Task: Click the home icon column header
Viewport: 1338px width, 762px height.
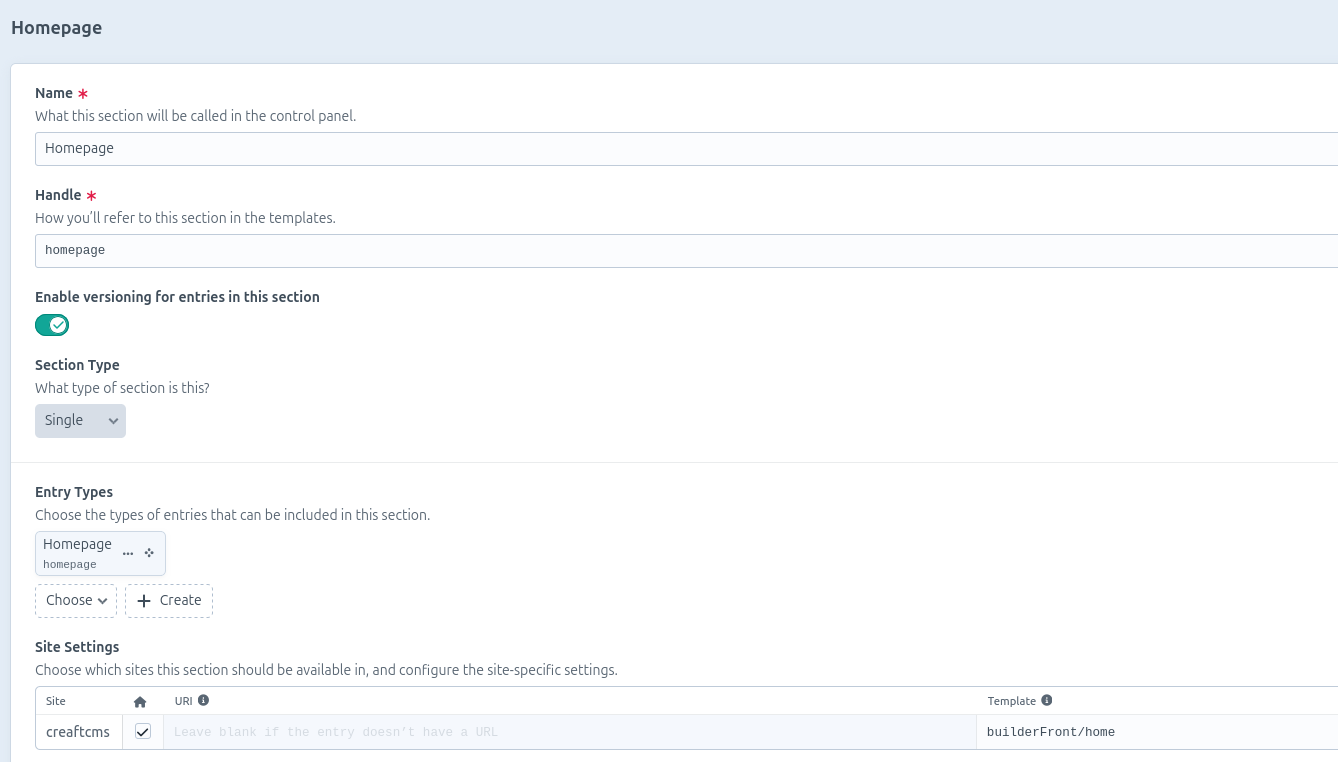Action: click(x=140, y=702)
